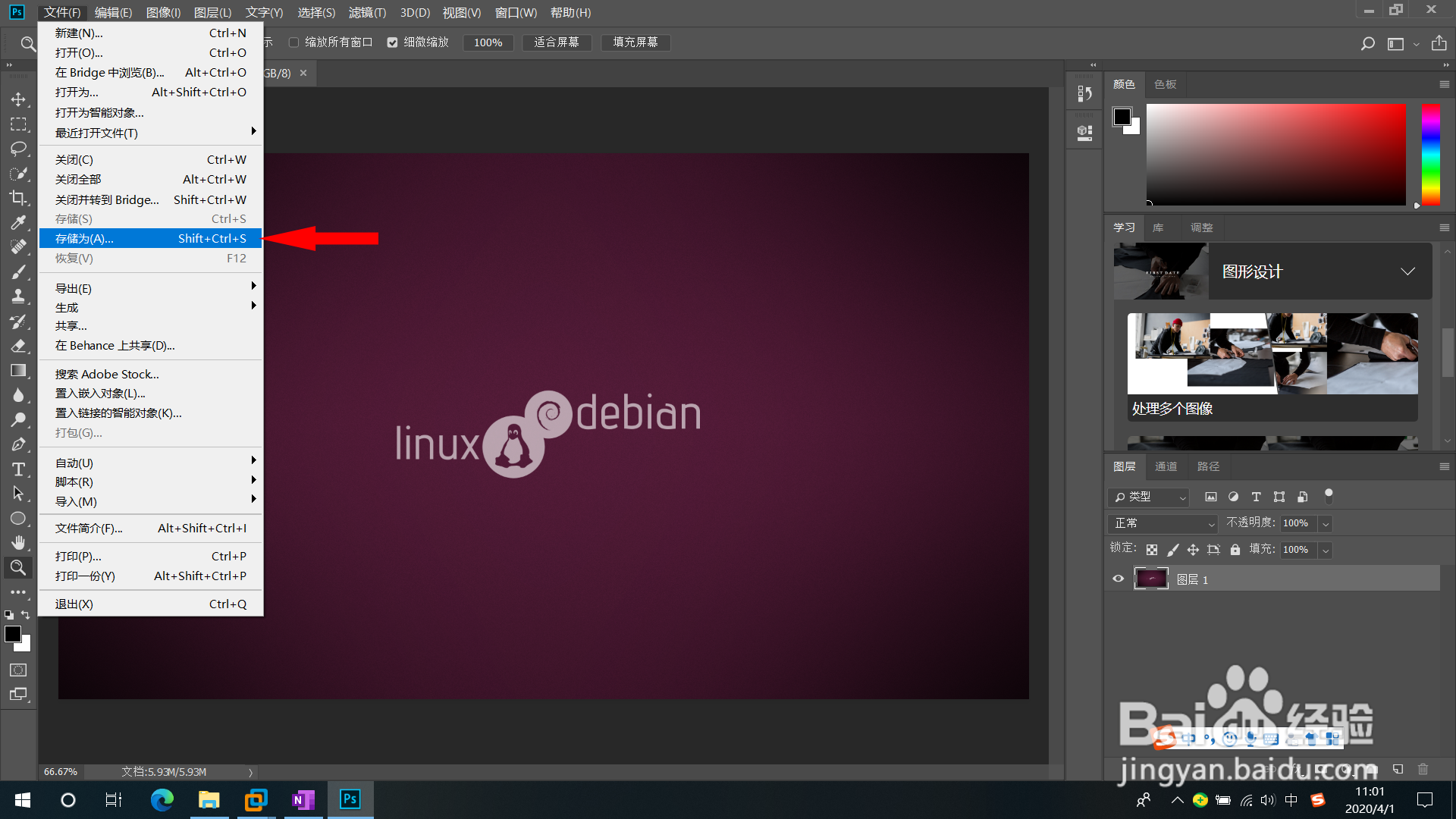Select the Clone Stamp tool
Viewport: 1456px width, 819px height.
tap(18, 297)
